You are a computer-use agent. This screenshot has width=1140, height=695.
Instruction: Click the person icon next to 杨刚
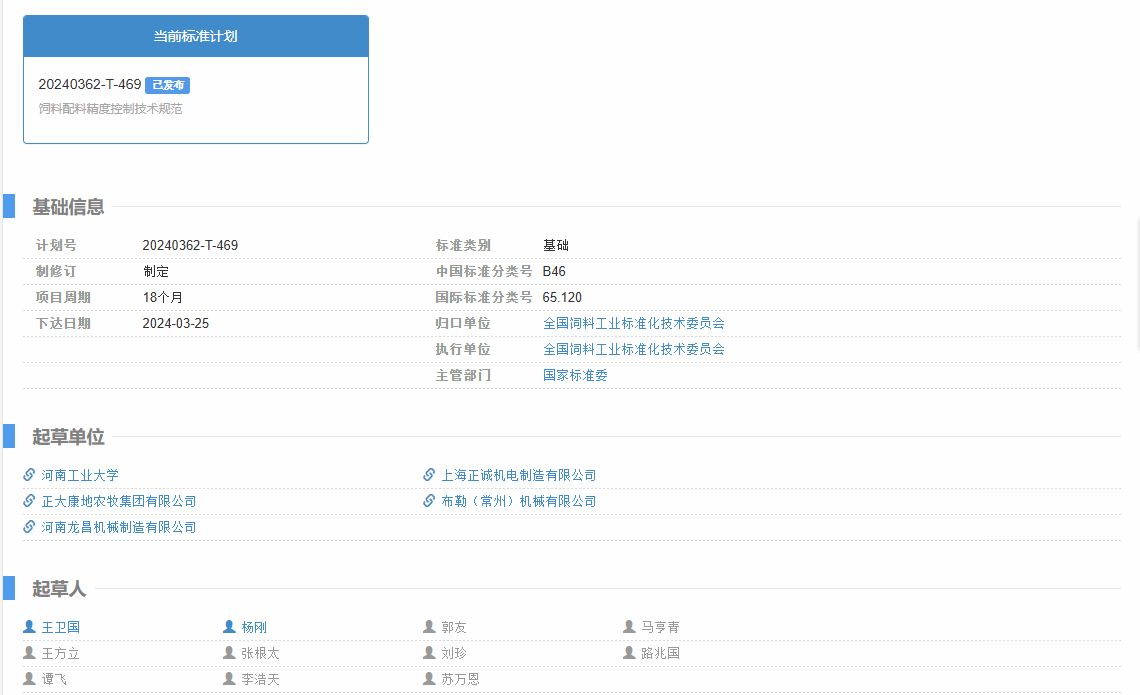click(x=229, y=627)
